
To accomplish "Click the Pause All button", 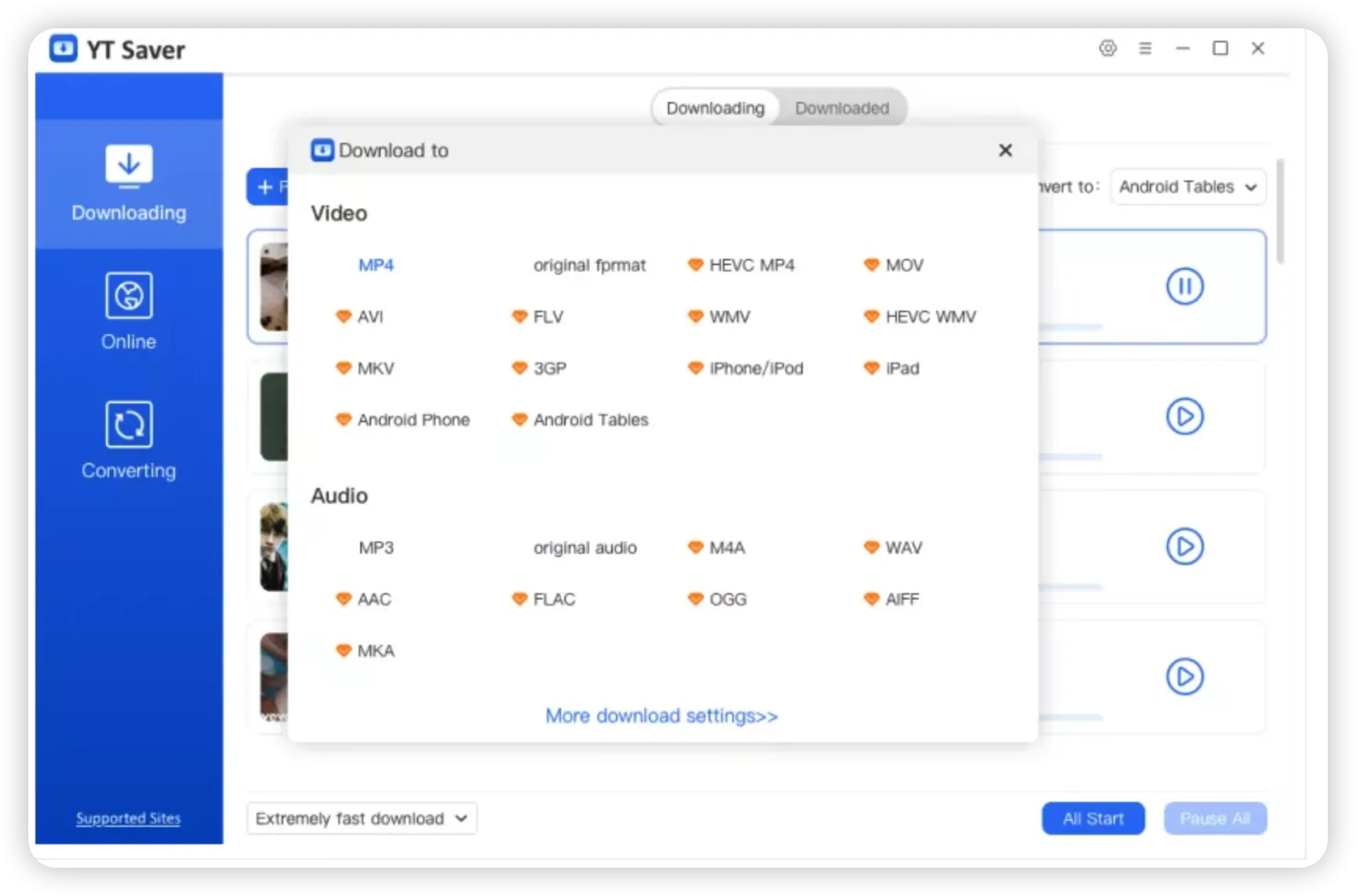I will tap(1215, 818).
